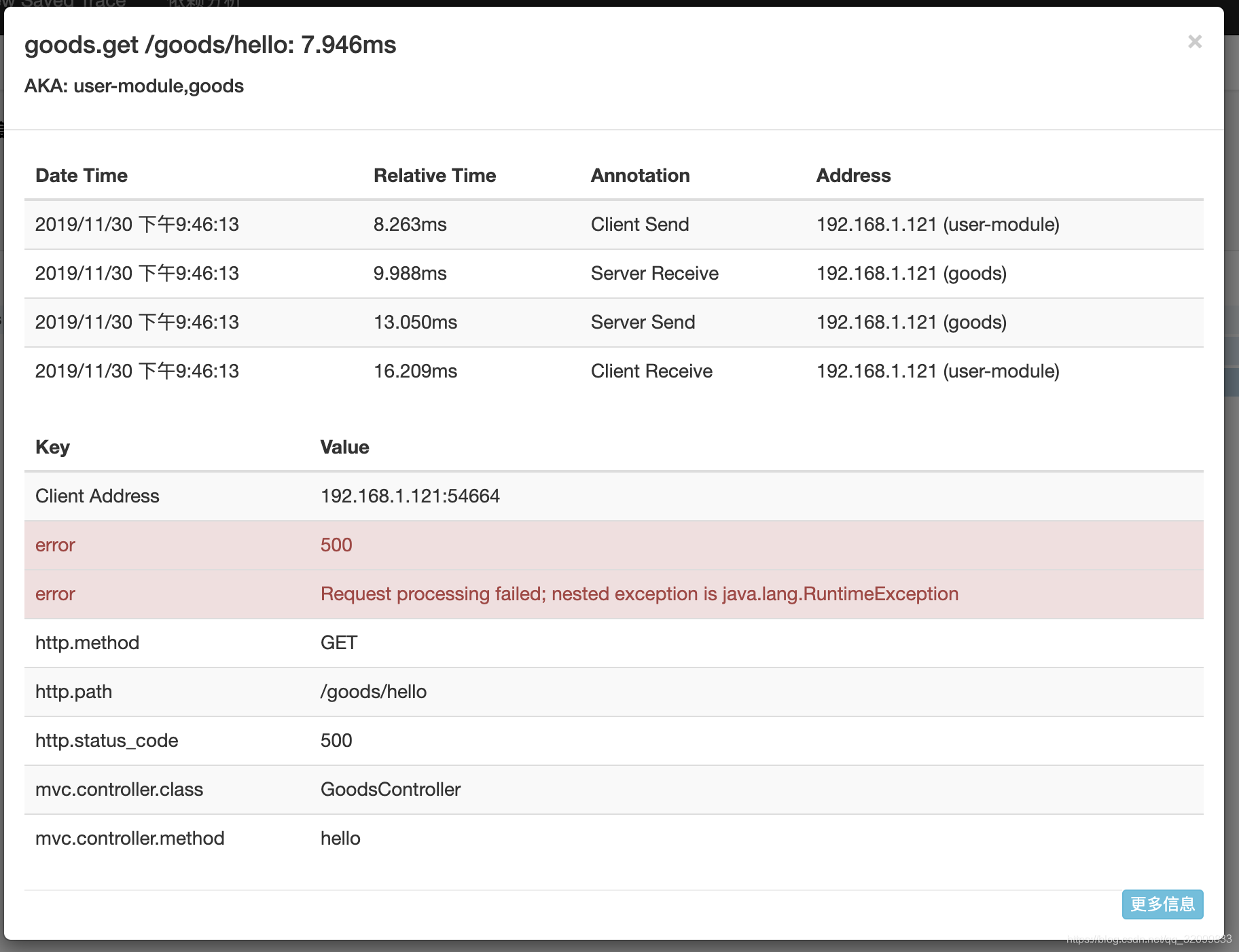Screen dimensions: 1239x952
Task: Click the Value column header
Action: [x=344, y=447]
